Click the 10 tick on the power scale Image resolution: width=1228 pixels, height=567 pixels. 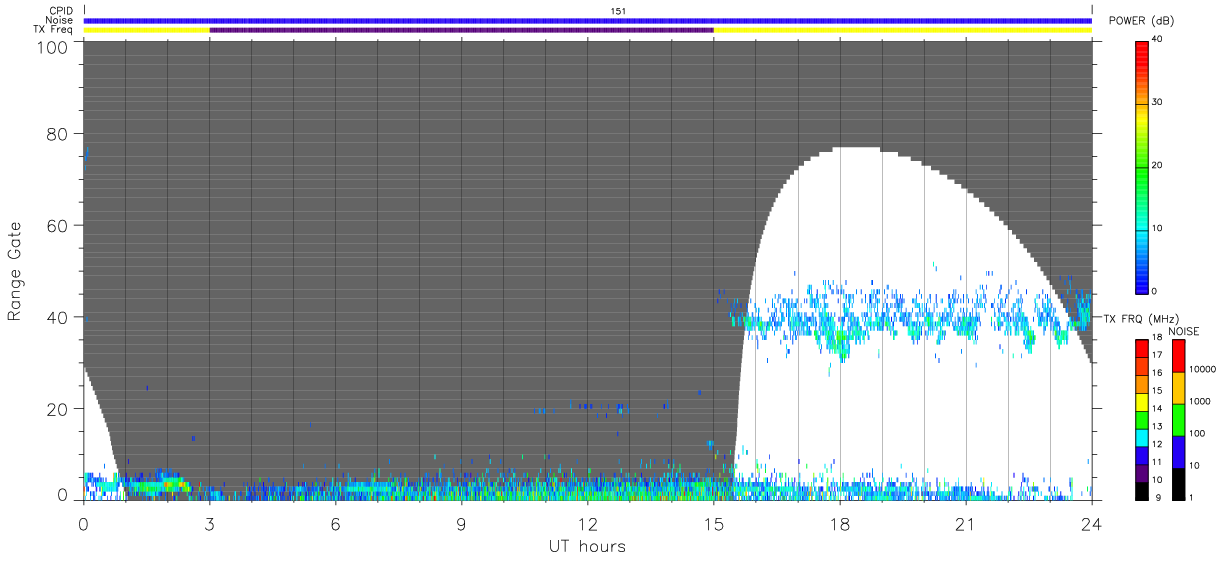tap(1157, 228)
